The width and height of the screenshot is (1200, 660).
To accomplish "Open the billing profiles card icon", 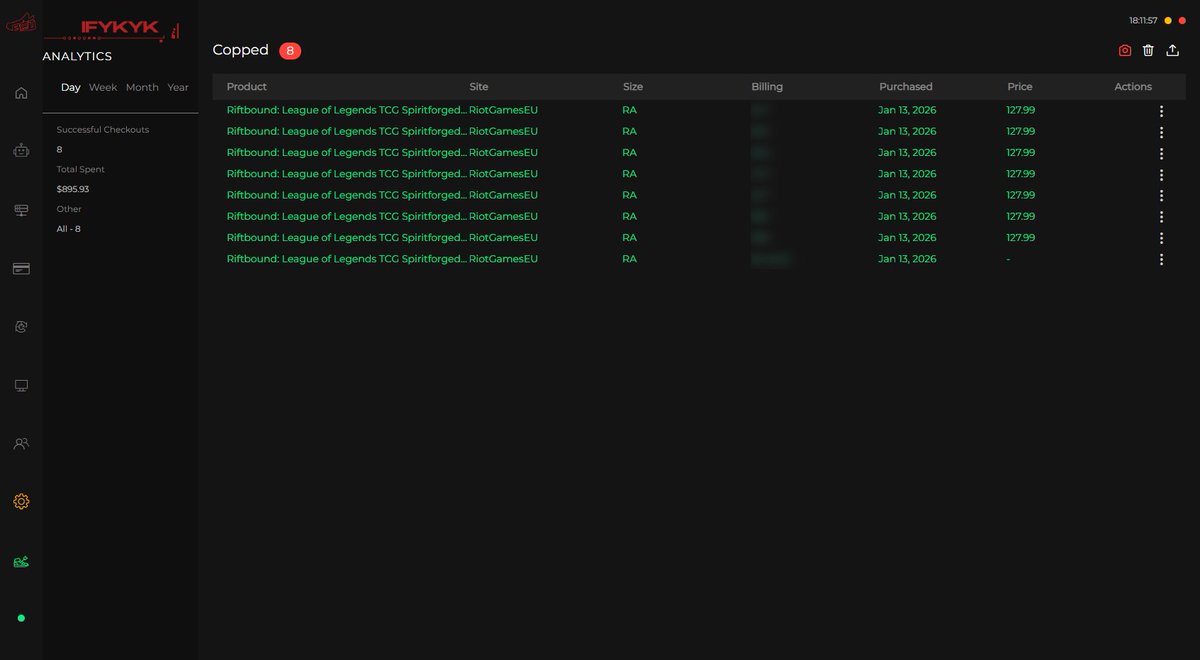I will (21, 268).
